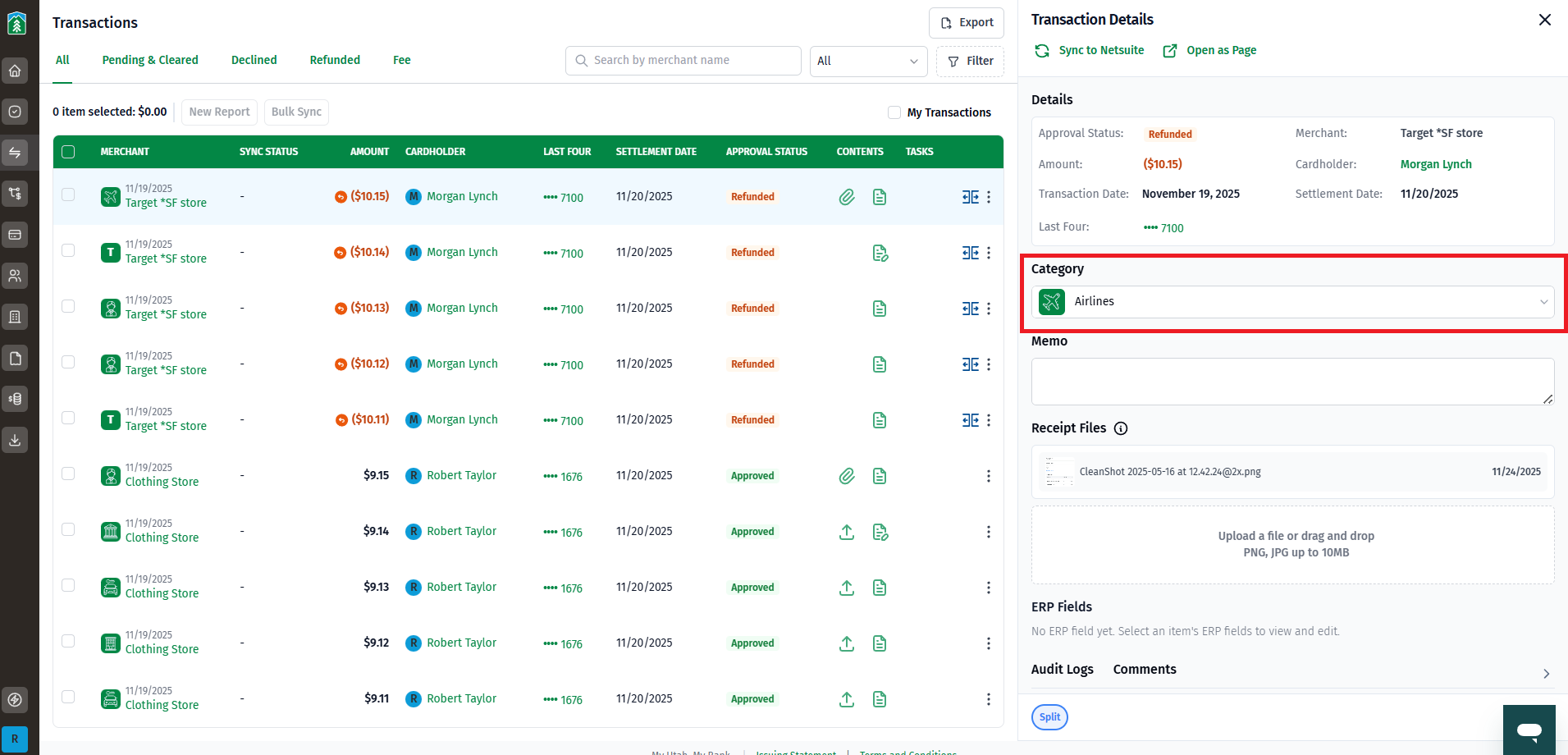Switch to the All tab
Image resolution: width=1568 pixels, height=755 pixels.
pos(62,60)
